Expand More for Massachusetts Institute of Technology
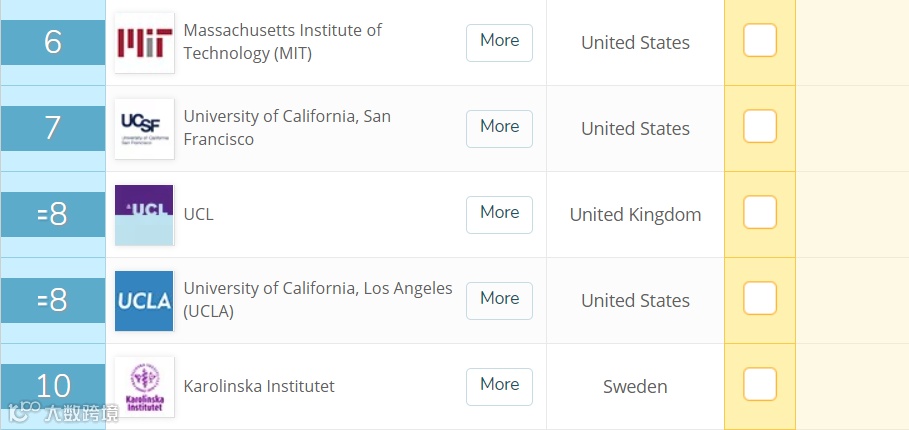 pyautogui.click(x=499, y=42)
